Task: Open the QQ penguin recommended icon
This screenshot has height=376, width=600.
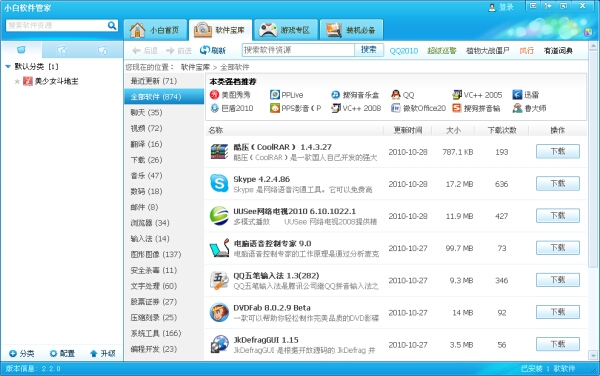Action: (396, 94)
